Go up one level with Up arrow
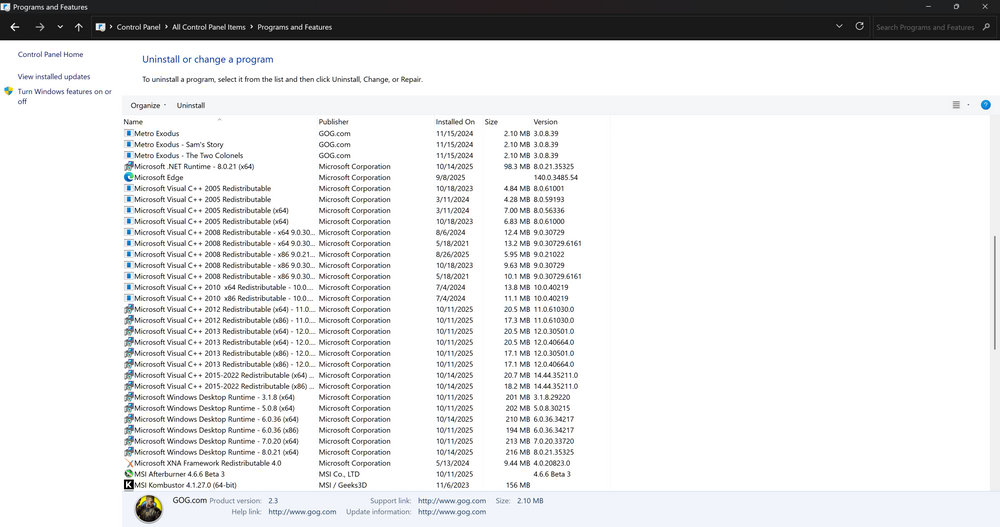 pyautogui.click(x=79, y=27)
